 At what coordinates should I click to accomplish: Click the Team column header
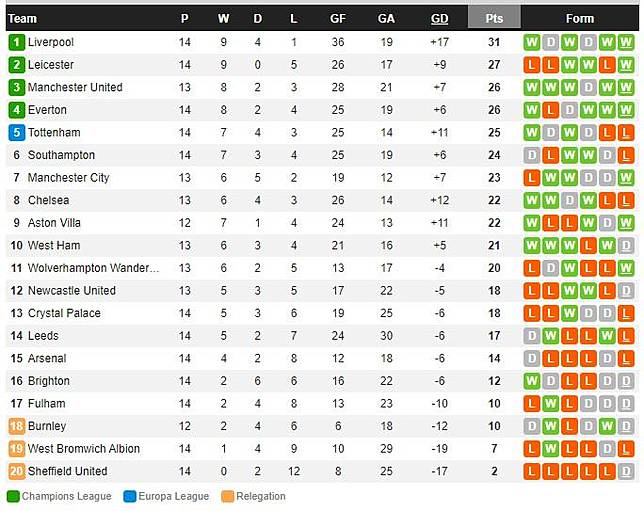[x=22, y=18]
